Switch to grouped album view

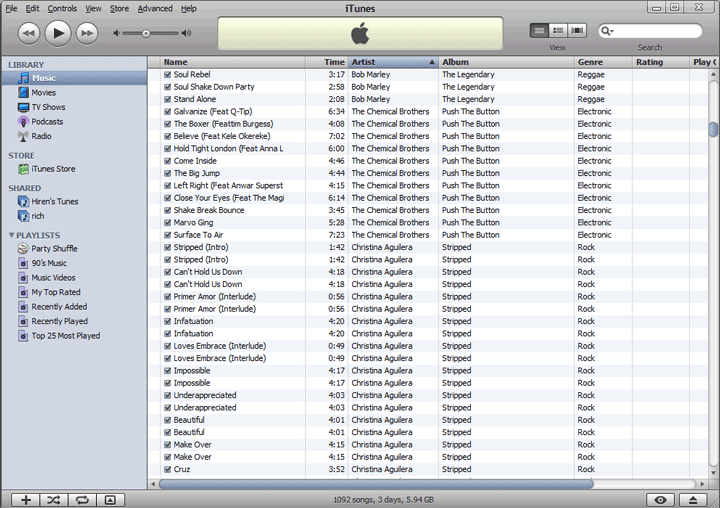coord(558,31)
